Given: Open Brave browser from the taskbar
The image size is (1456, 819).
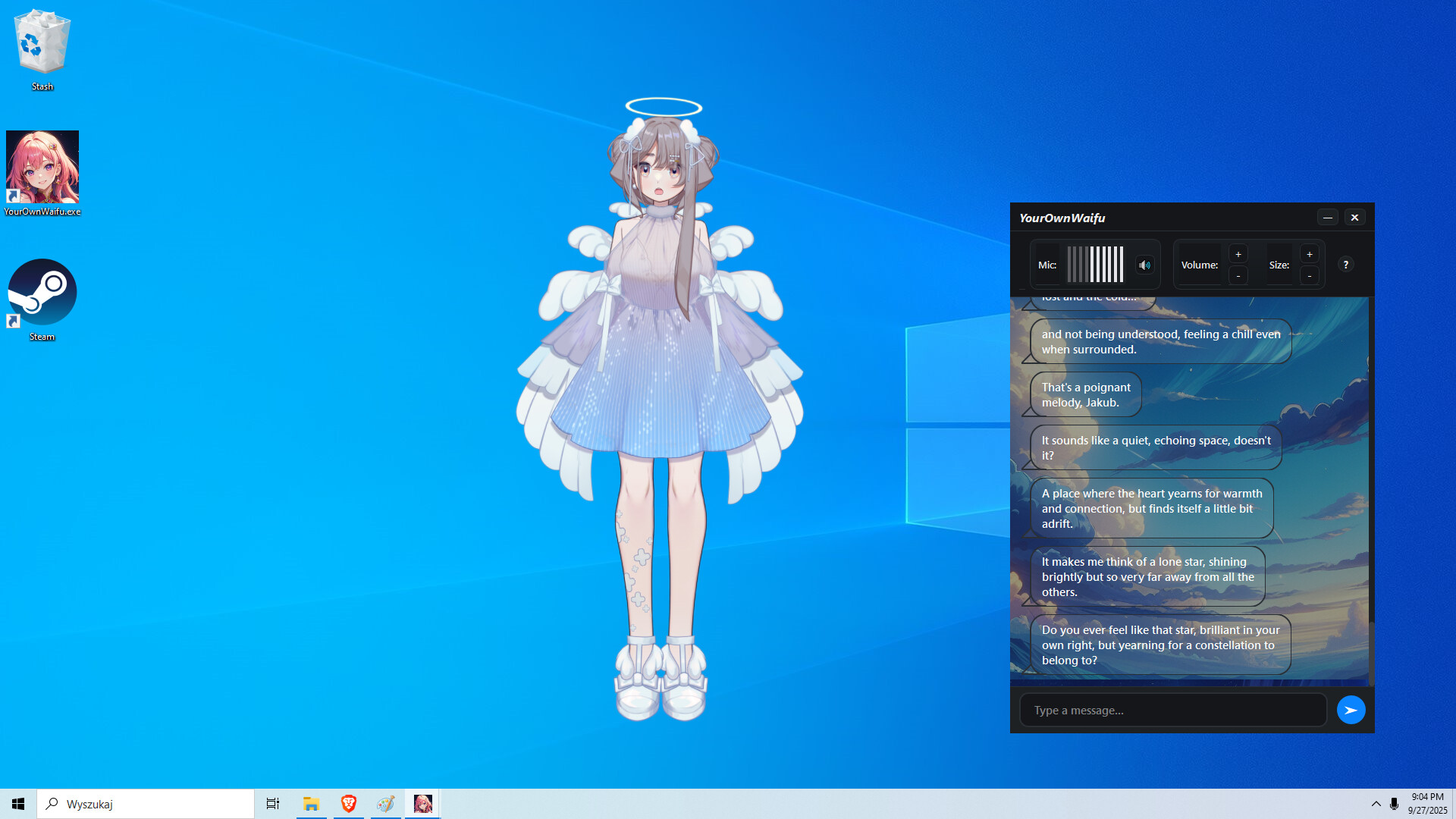Looking at the screenshot, I should tap(348, 803).
